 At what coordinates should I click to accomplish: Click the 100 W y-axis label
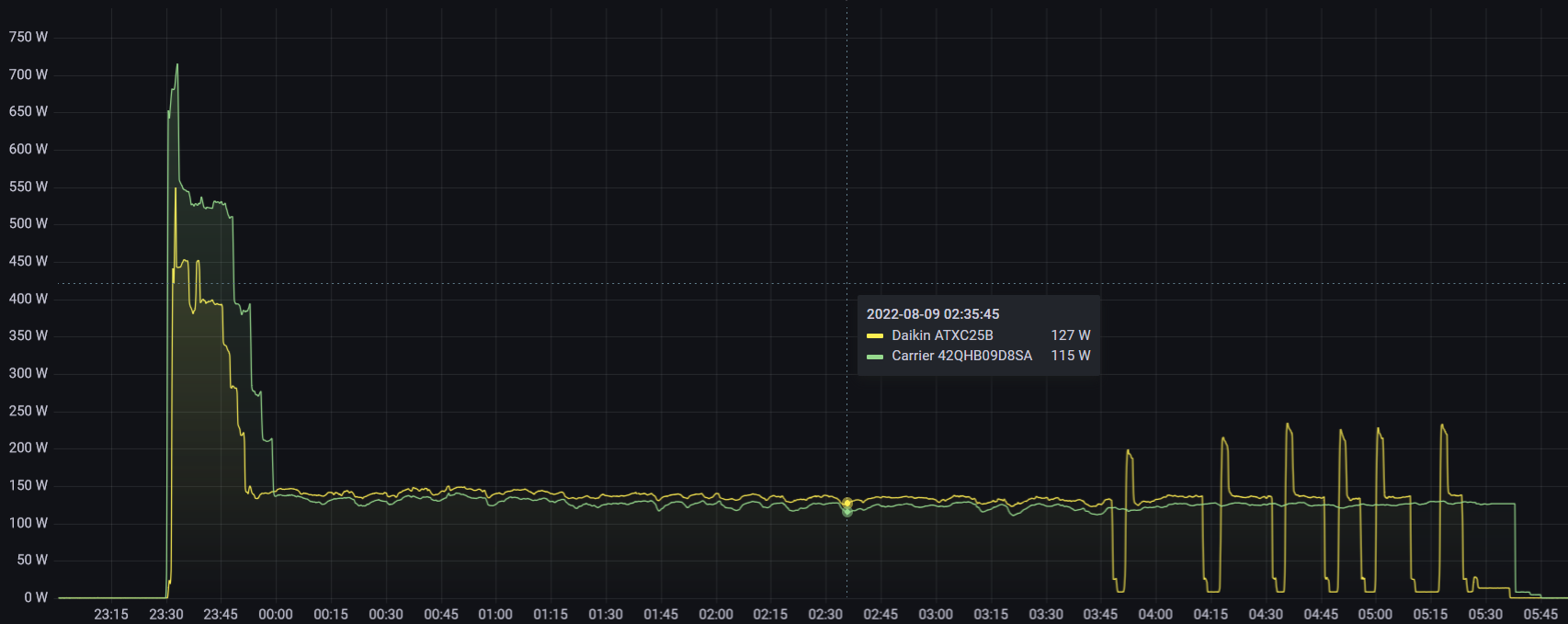[28, 523]
